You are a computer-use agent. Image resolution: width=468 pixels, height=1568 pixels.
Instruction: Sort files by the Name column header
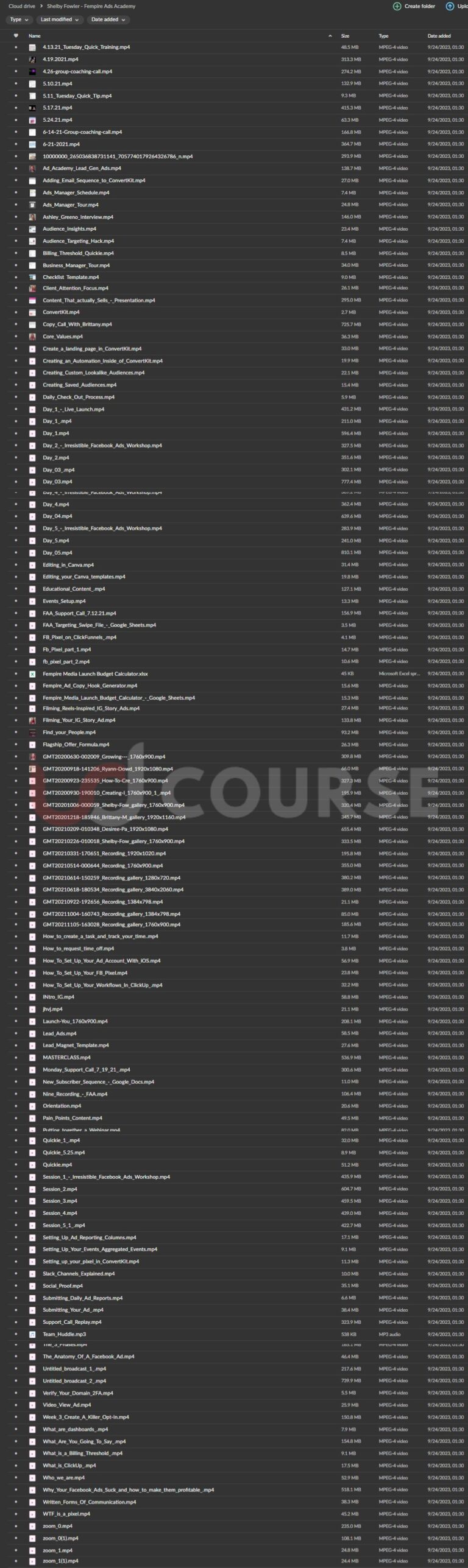pos(35,36)
